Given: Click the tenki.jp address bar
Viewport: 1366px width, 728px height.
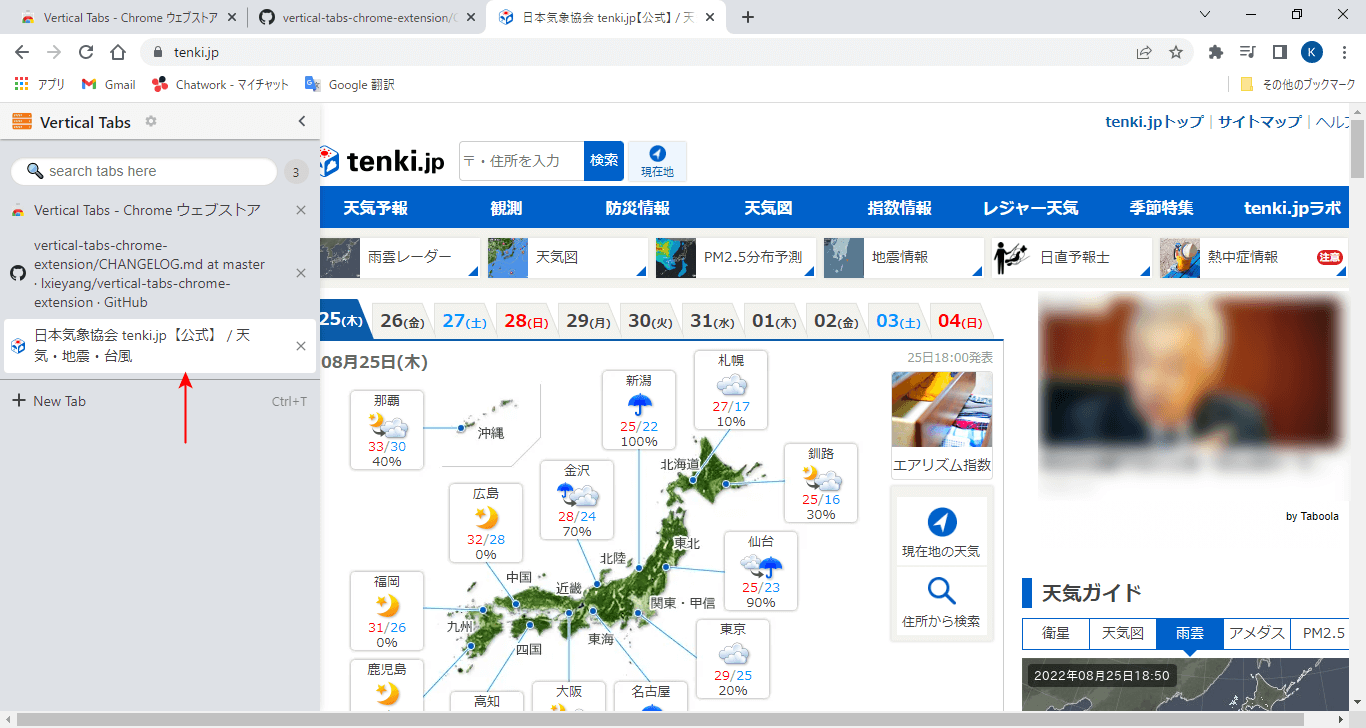Looking at the screenshot, I should click(x=640, y=52).
